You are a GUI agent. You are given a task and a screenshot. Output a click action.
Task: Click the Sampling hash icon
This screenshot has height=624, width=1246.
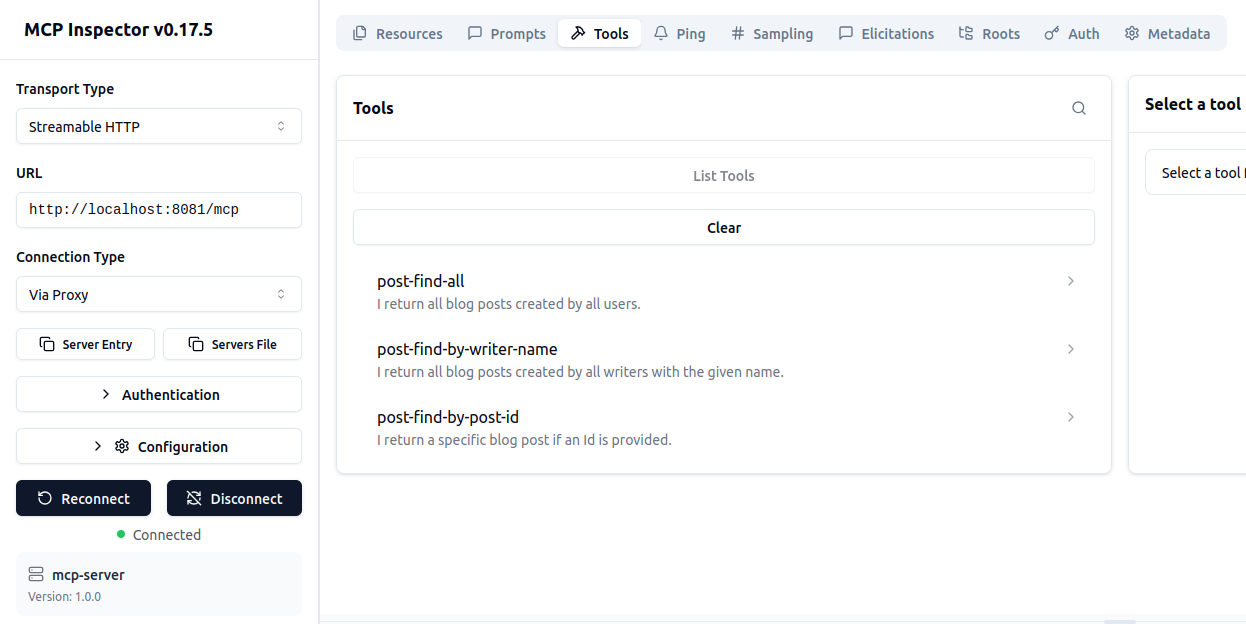click(738, 34)
